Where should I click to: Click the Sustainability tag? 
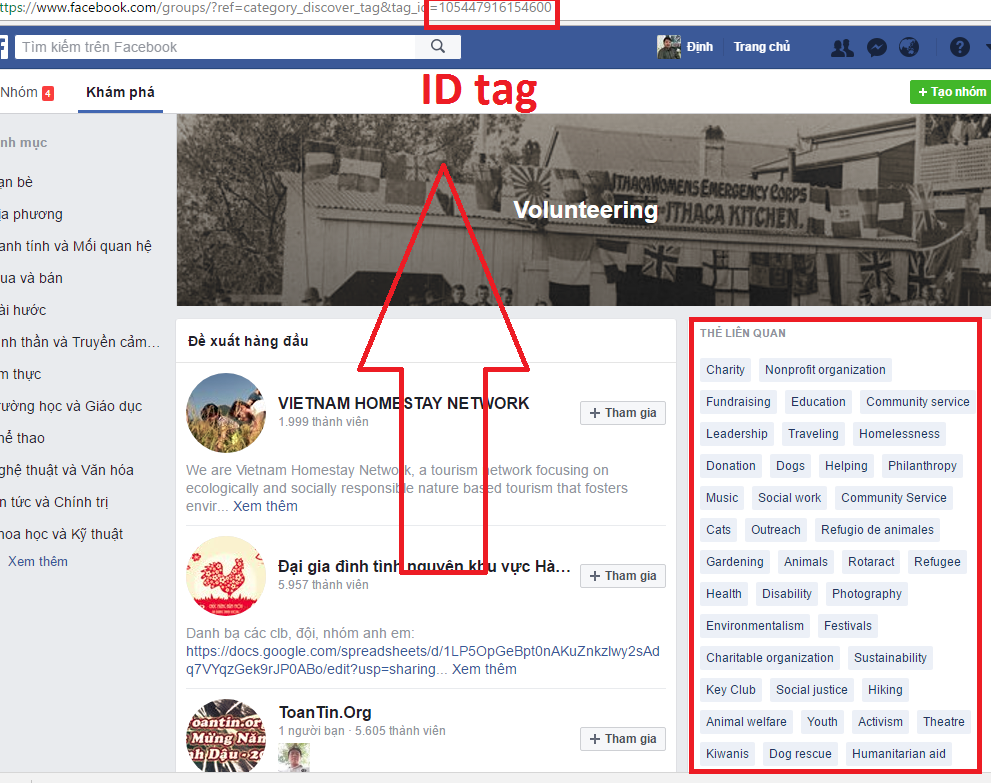pos(890,658)
